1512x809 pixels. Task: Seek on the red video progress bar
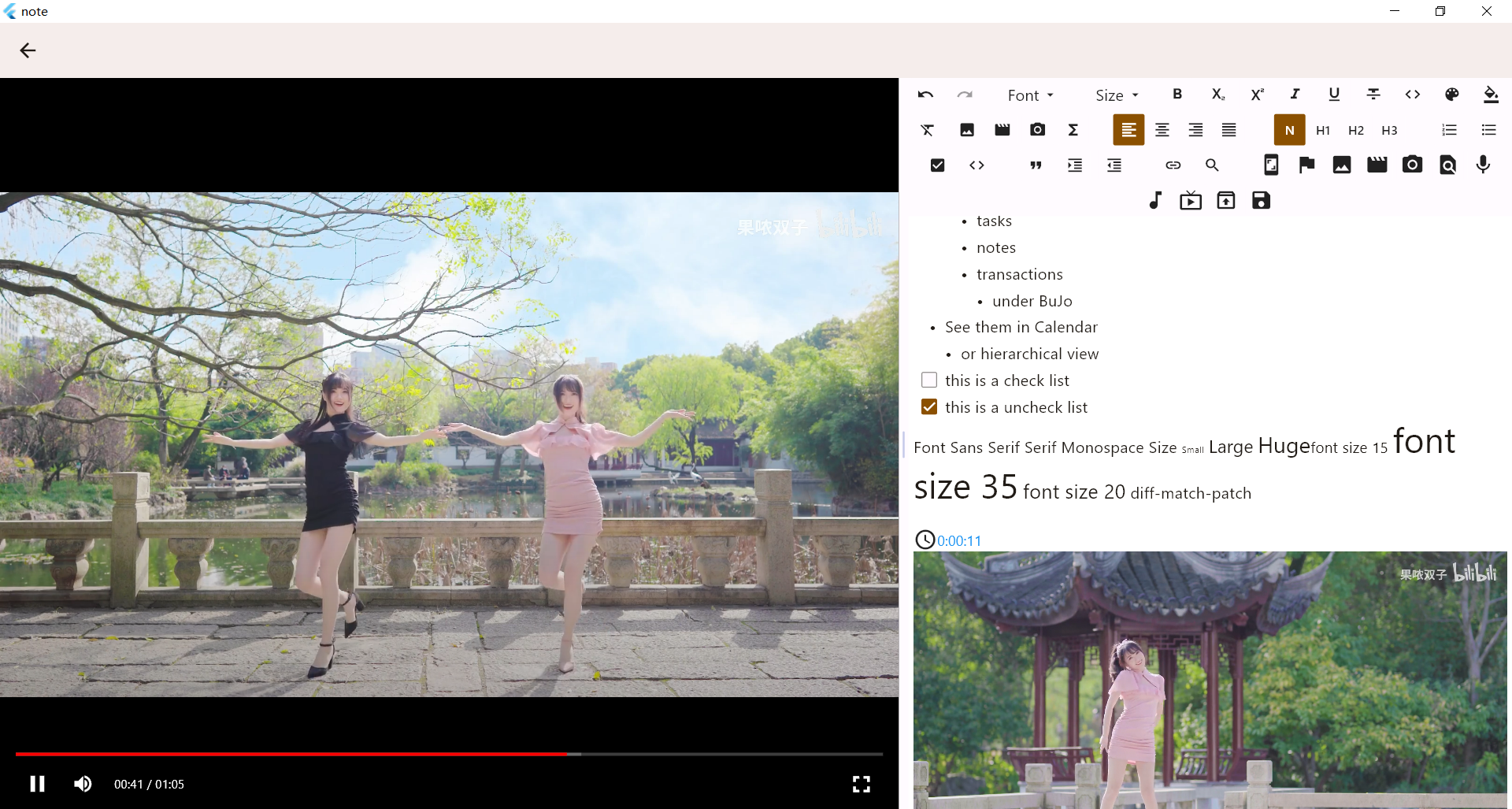point(449,754)
